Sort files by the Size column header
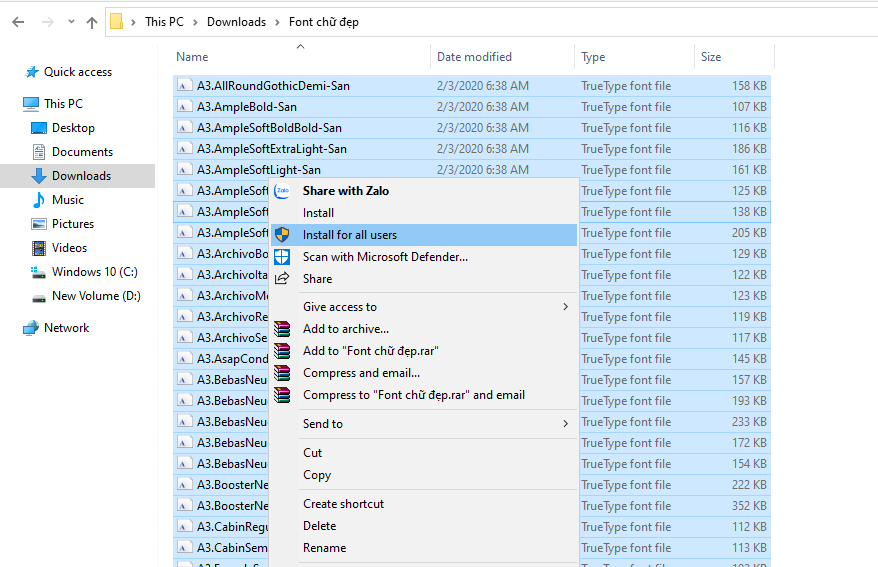 point(711,57)
